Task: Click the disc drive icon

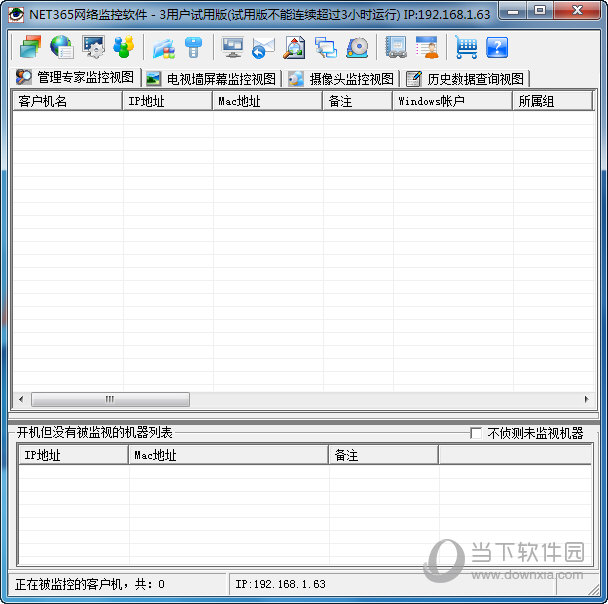Action: (x=357, y=47)
